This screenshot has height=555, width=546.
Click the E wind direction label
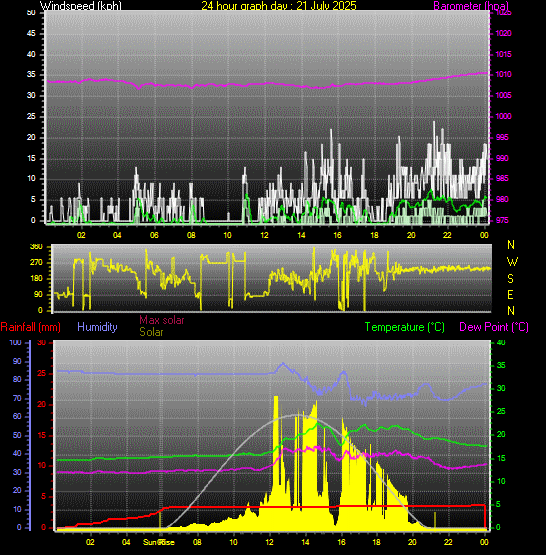pos(510,294)
